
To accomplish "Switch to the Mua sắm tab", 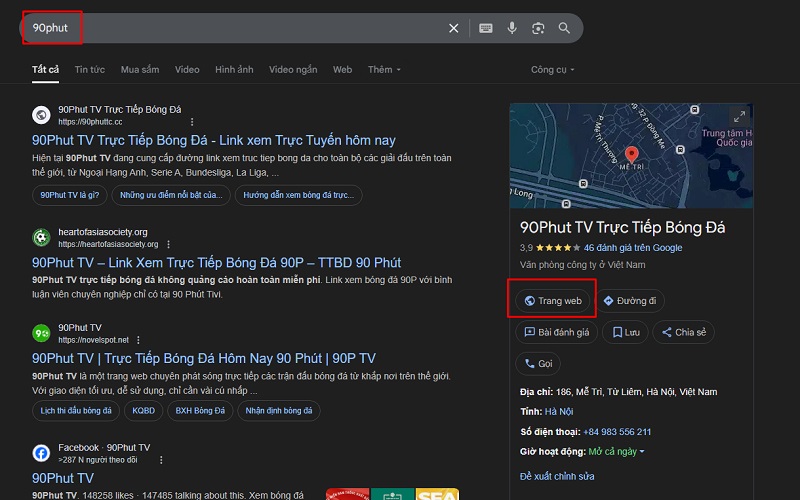I will coord(140,69).
